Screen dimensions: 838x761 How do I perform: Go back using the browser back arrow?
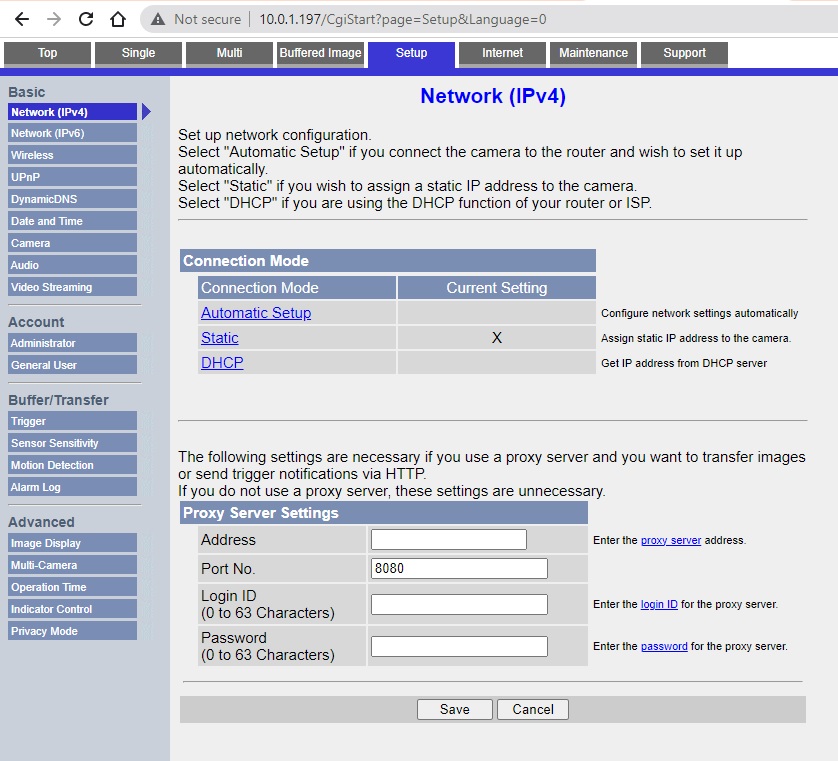[22, 20]
